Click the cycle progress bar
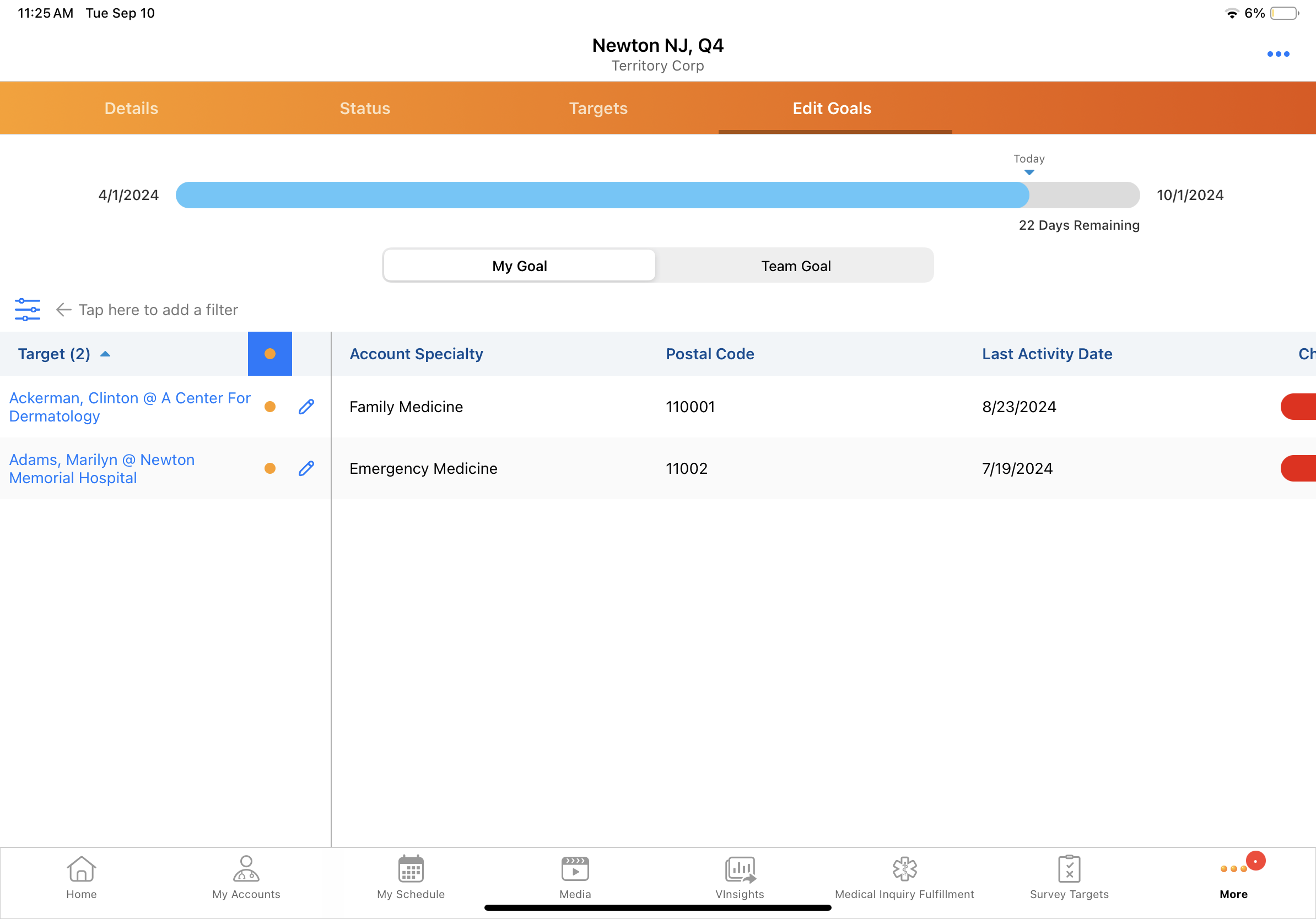This screenshot has width=1316, height=919. pos(657,195)
